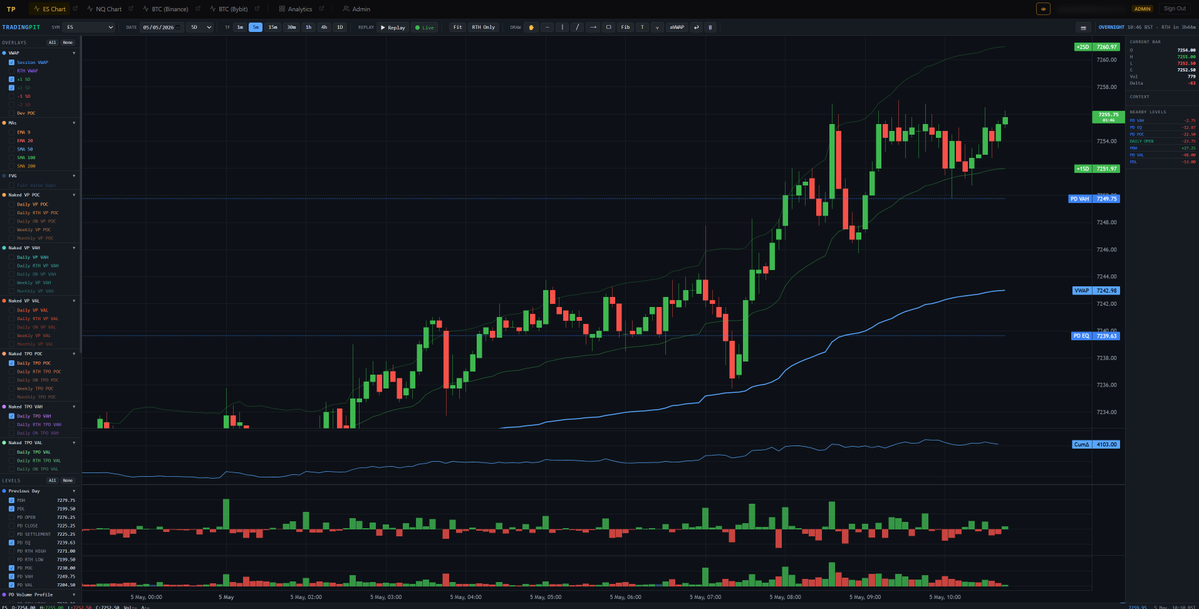Viewport: 1199px width, 609px height.
Task: Click the panel toggle icon beside OVERNIGHT
Action: pyautogui.click(x=1083, y=28)
